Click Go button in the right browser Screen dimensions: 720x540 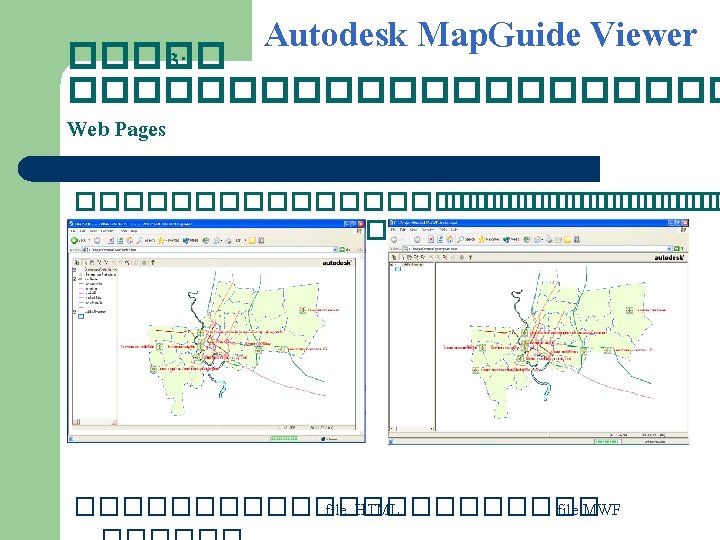pos(678,249)
